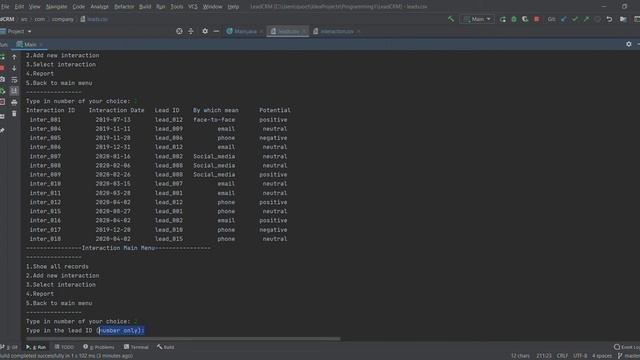Open the TODO tool window
Viewport: 640px width, 360px height.
[x=64, y=347]
